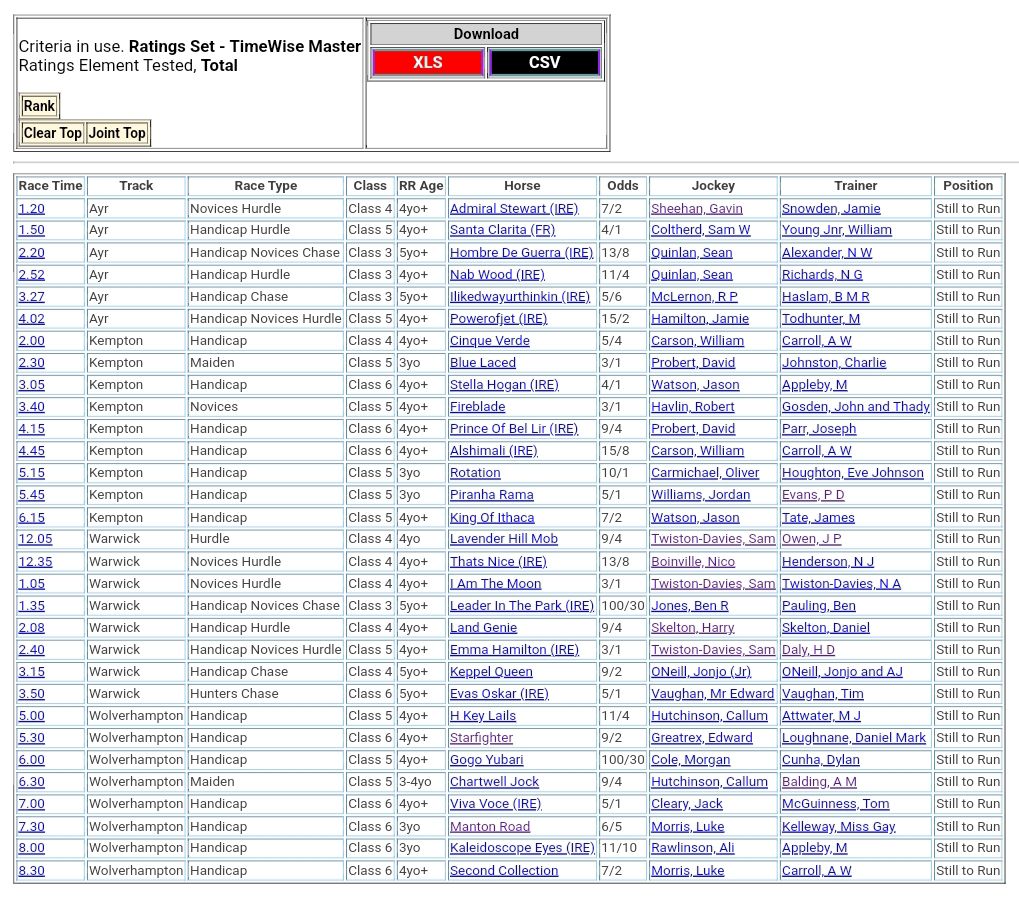Click the Joint Top button

point(117,133)
